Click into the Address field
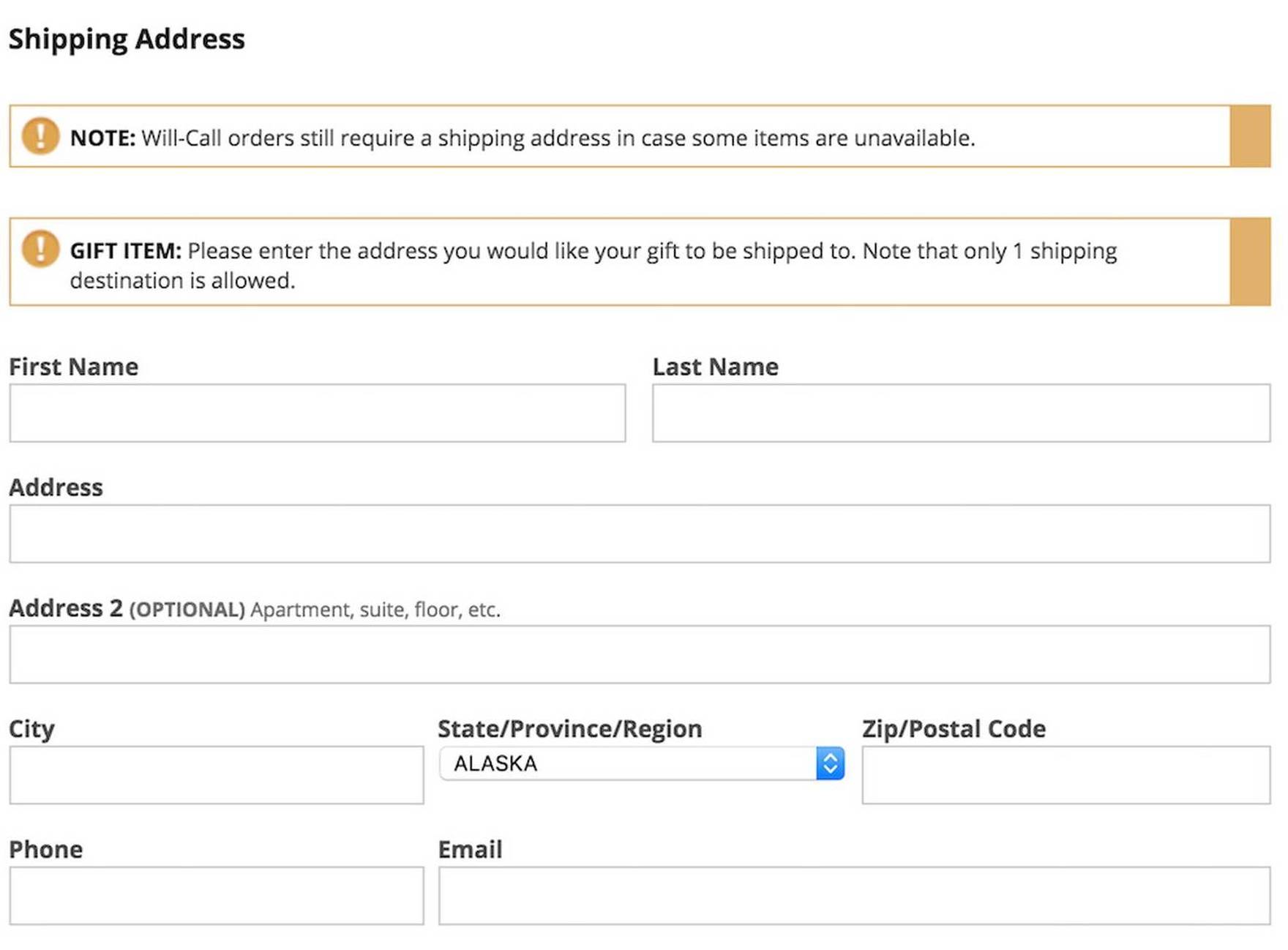Screen dimensions: 1288x950 [637, 534]
